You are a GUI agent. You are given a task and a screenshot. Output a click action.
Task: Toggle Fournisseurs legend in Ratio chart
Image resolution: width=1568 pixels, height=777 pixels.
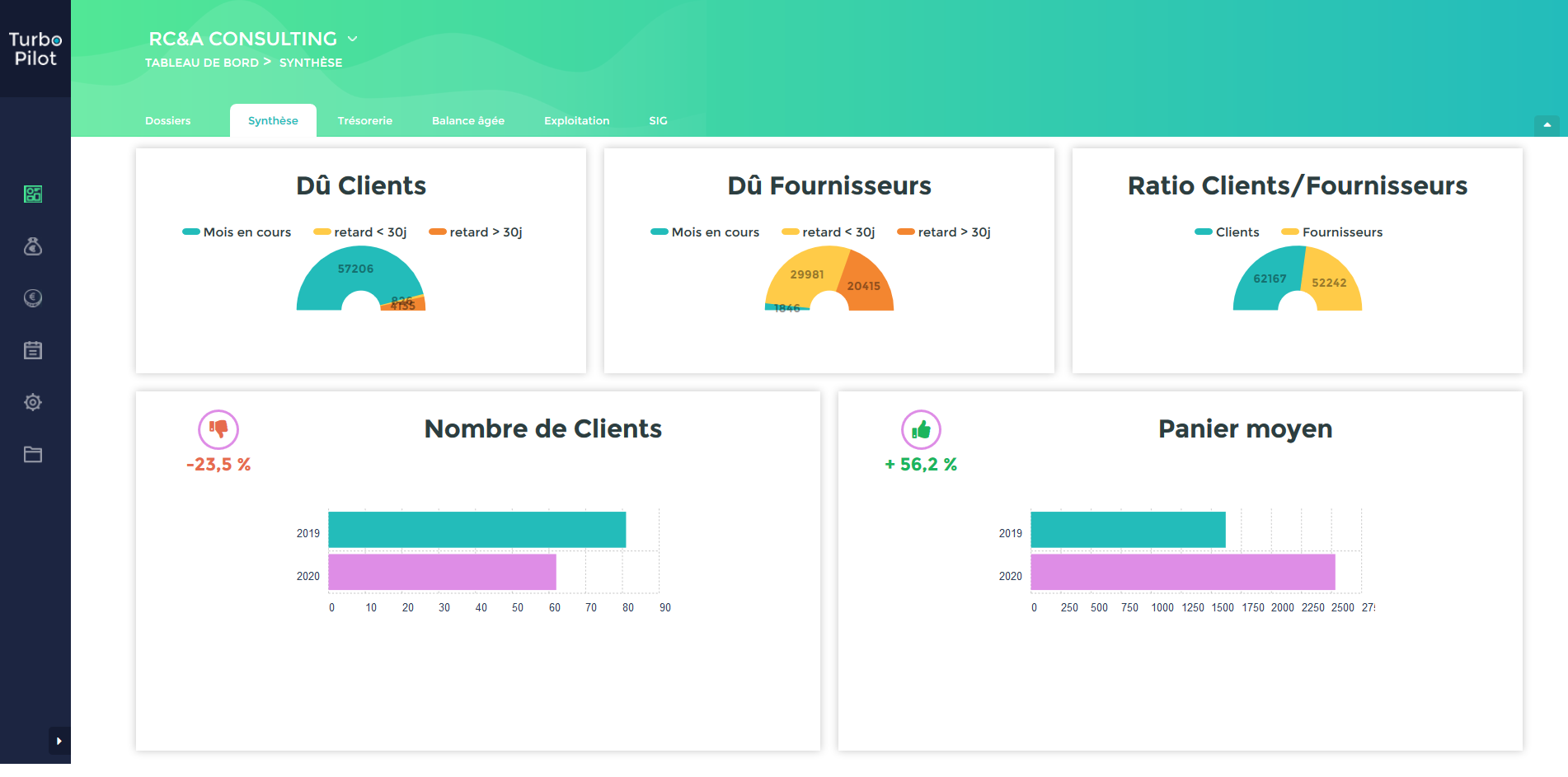pos(1332,232)
